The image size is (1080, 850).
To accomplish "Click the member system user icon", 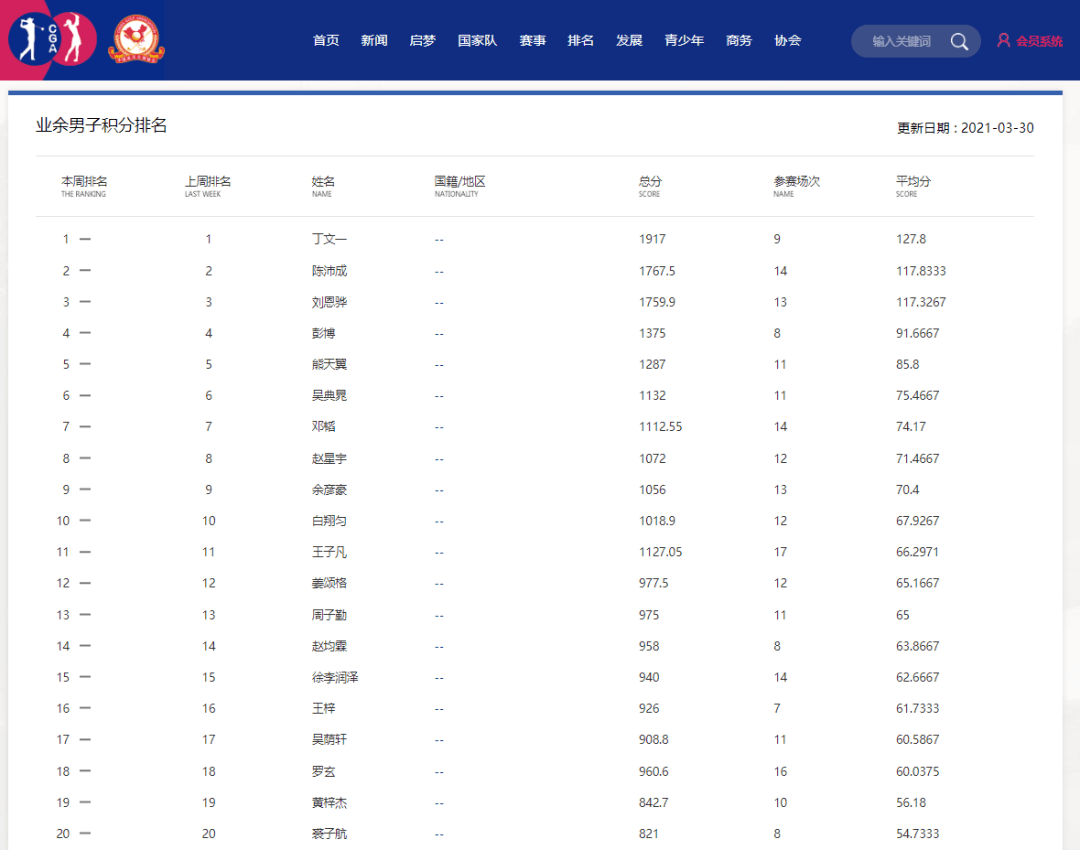I will tap(1004, 41).
